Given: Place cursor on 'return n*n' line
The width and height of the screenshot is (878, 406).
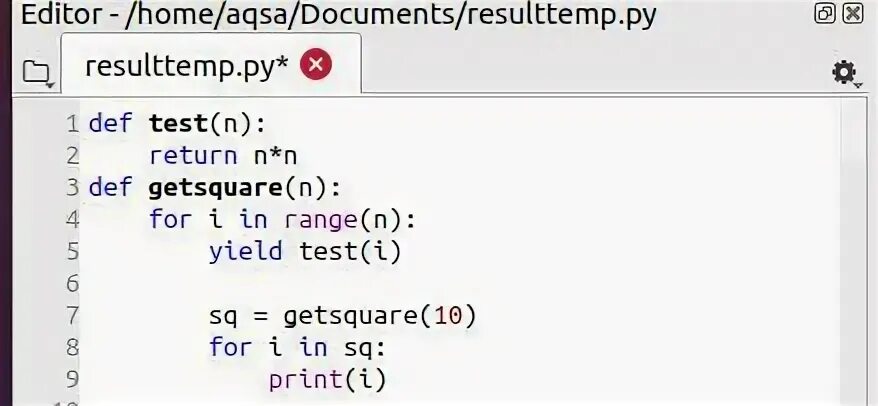Looking at the screenshot, I should tap(223, 156).
